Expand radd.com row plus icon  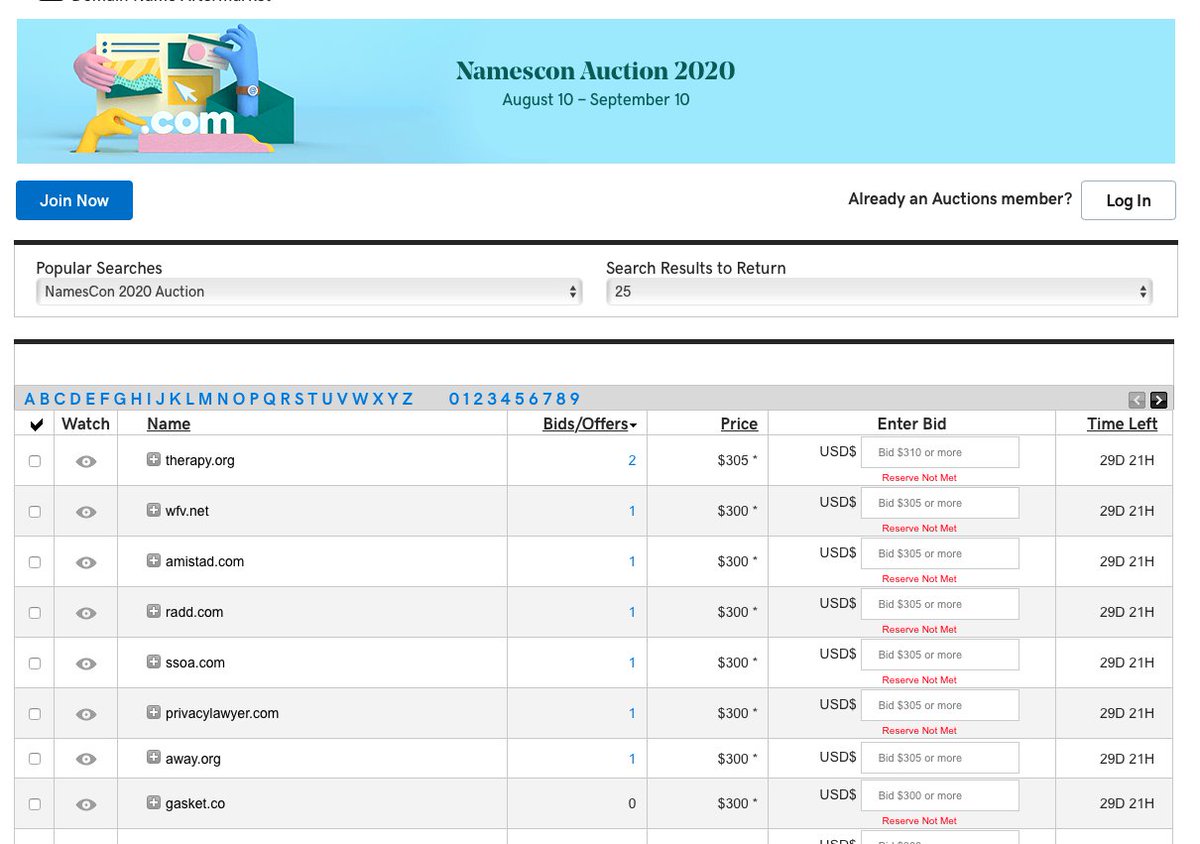pyautogui.click(x=153, y=611)
